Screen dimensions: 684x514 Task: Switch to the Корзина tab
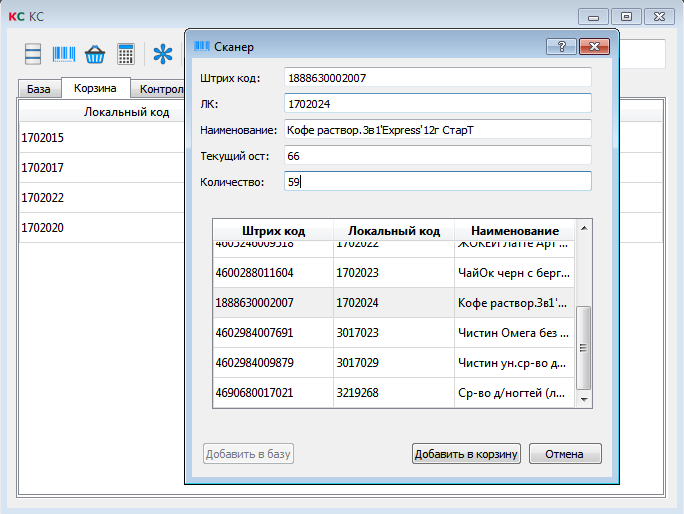tap(95, 88)
